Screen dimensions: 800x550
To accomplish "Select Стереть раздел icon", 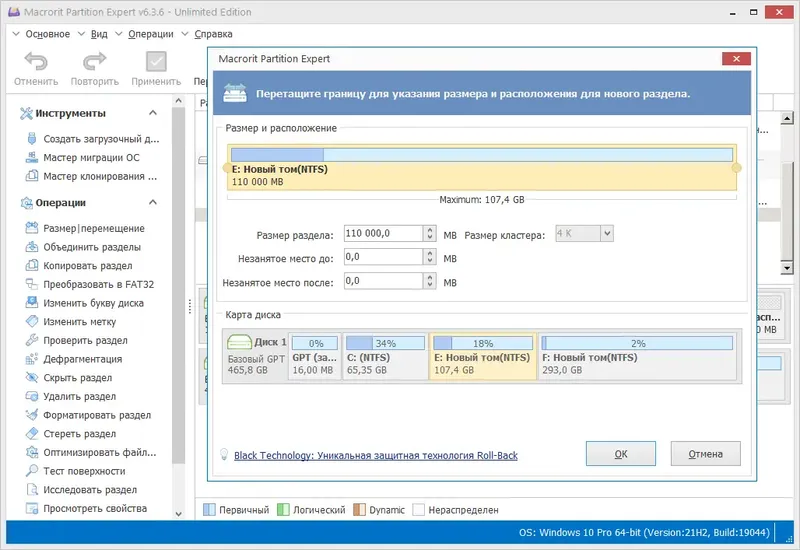I will coord(32,434).
